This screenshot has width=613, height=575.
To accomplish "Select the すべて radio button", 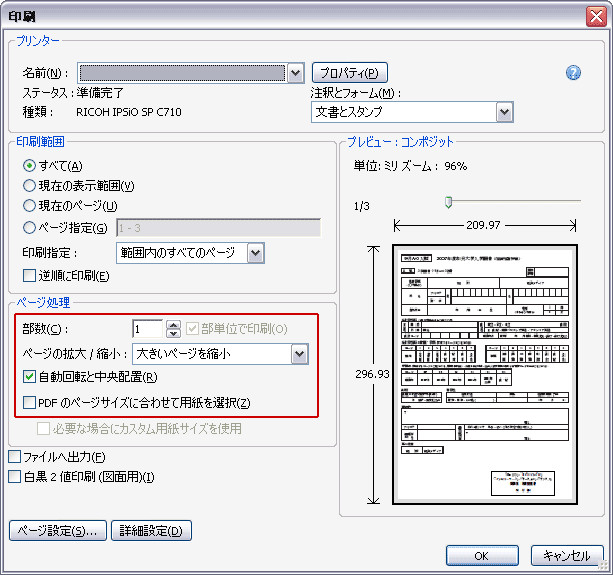I will (29, 165).
